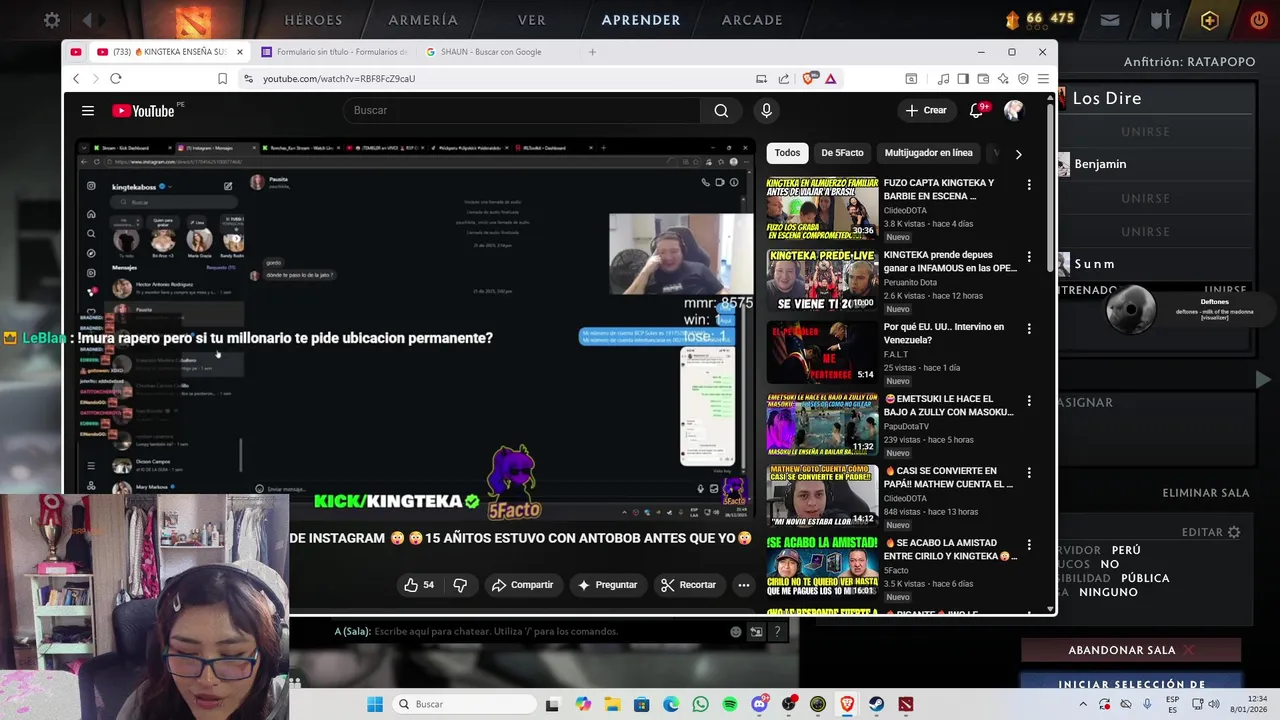This screenshot has height=720, width=1280.
Task: Show hidden system tray icons chevron
Action: tap(1082, 704)
